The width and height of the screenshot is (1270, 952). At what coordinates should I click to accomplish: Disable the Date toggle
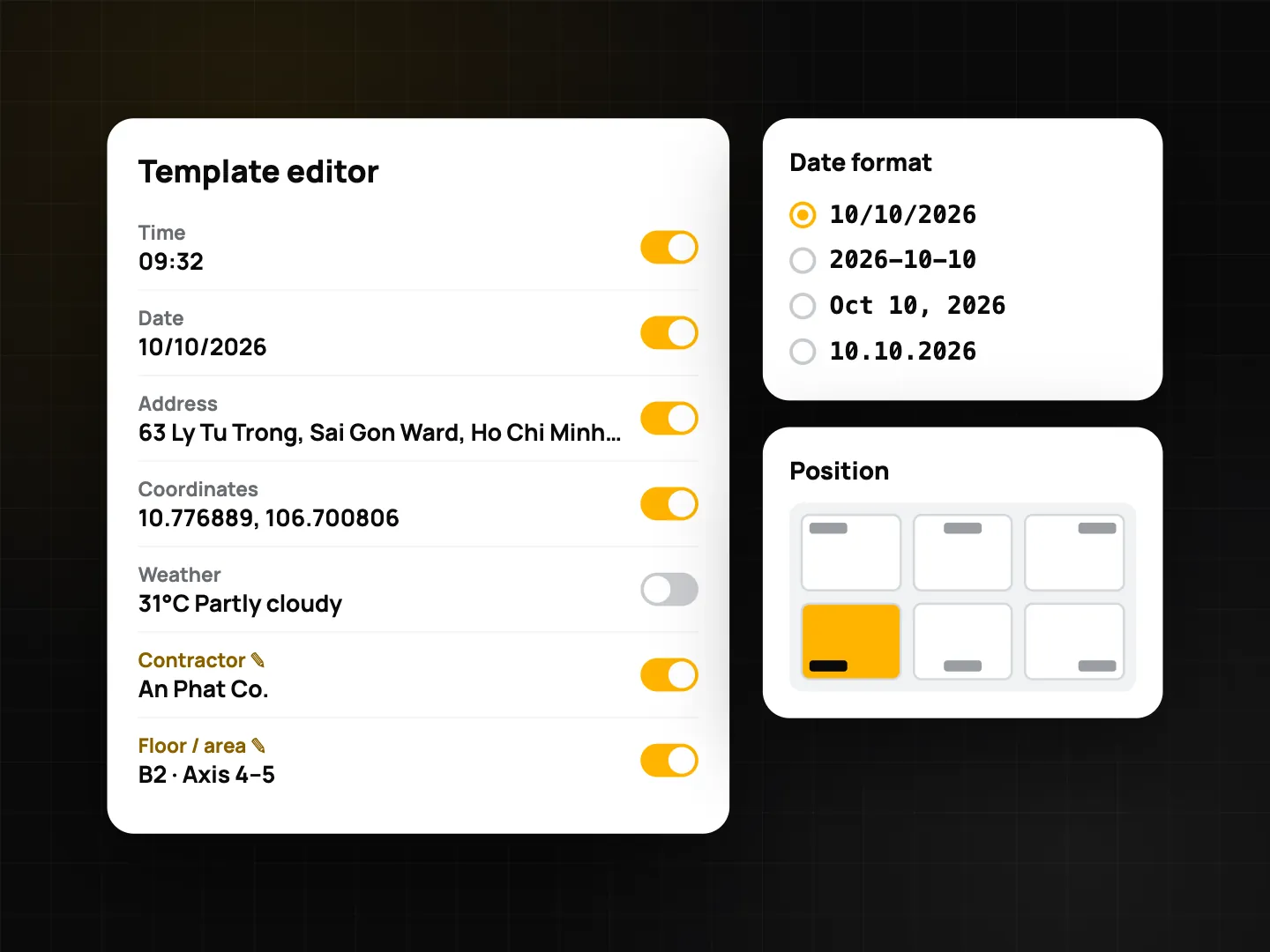coord(669,333)
